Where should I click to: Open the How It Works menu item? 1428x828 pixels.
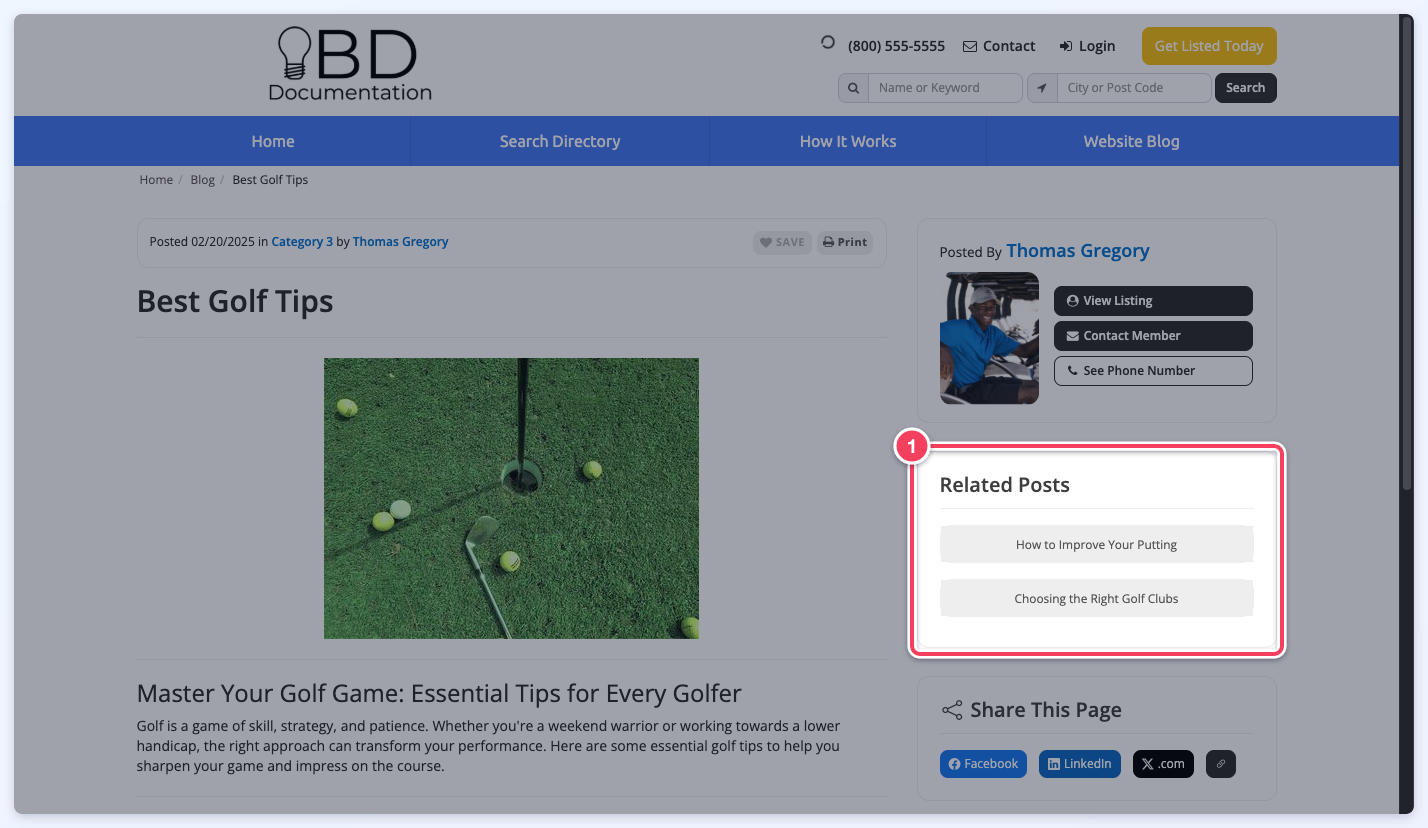[848, 141]
